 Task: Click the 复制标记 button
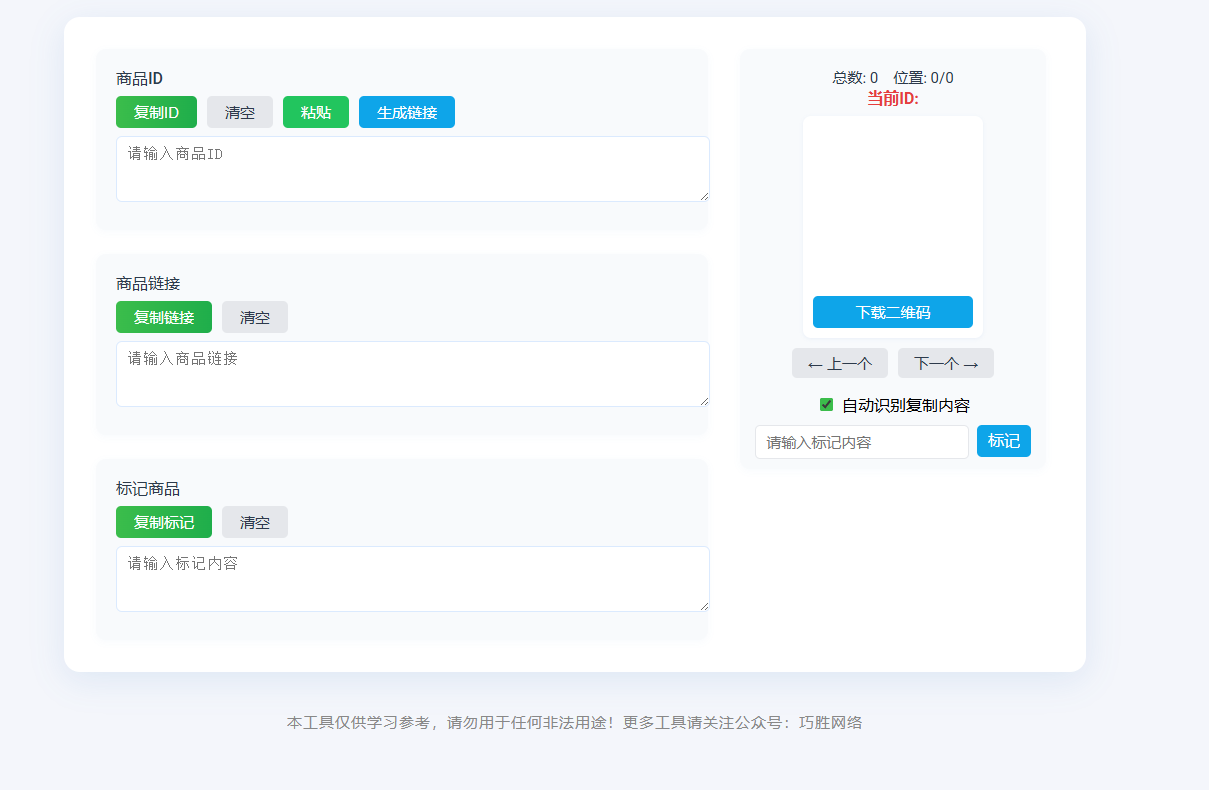(164, 522)
